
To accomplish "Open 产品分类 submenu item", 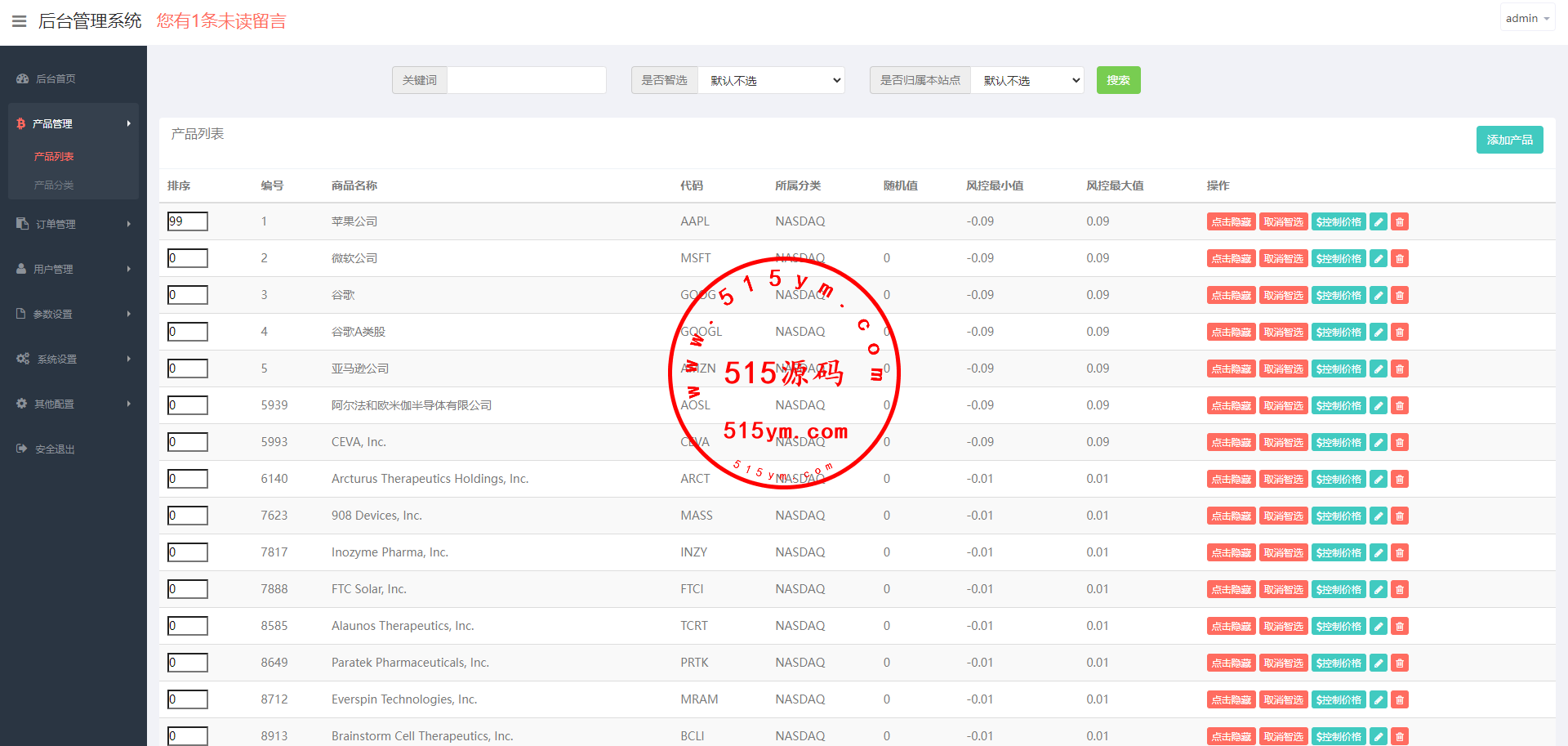I will pos(54,185).
